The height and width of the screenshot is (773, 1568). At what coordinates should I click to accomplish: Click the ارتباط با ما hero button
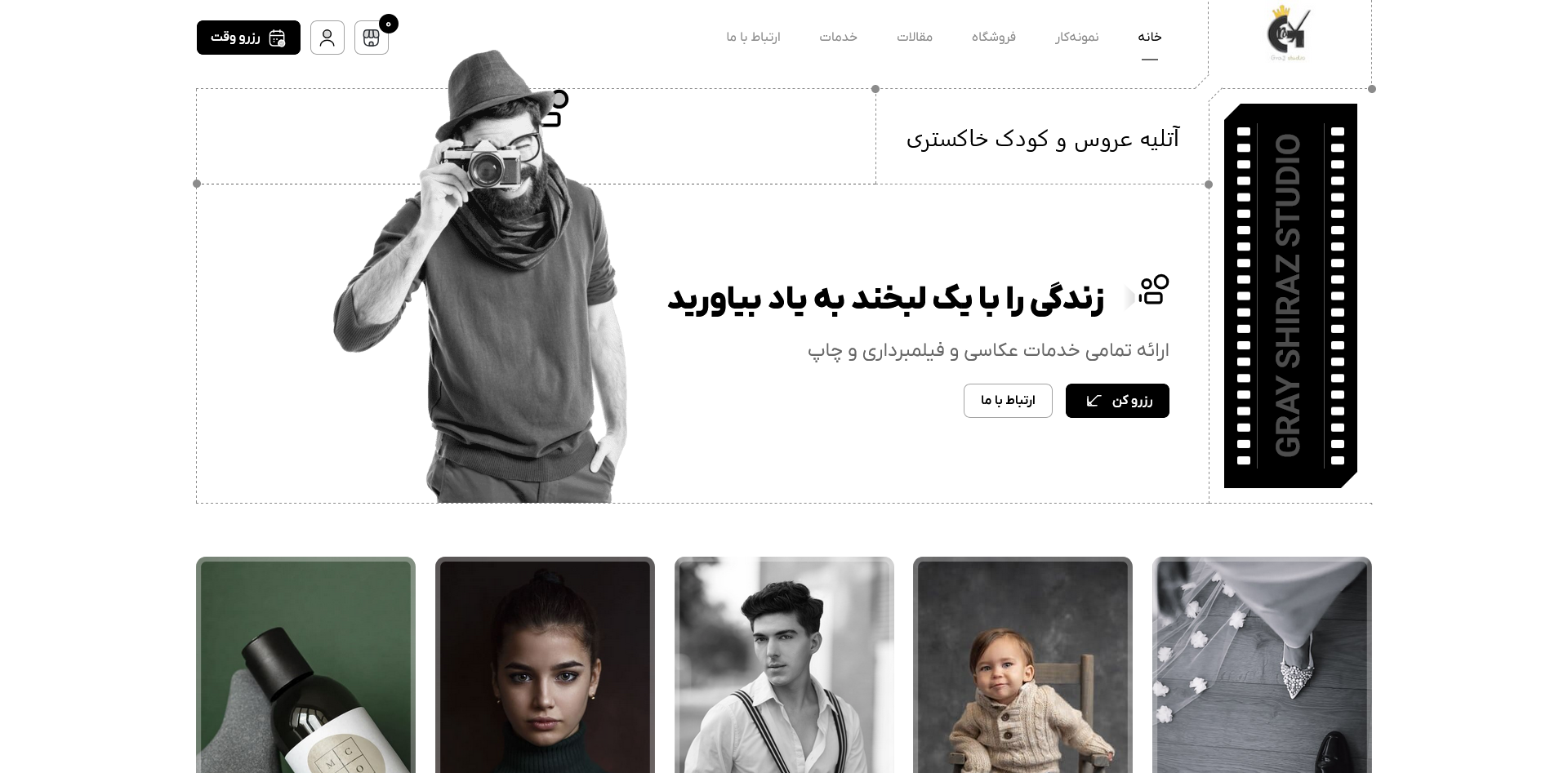pyautogui.click(x=1008, y=401)
